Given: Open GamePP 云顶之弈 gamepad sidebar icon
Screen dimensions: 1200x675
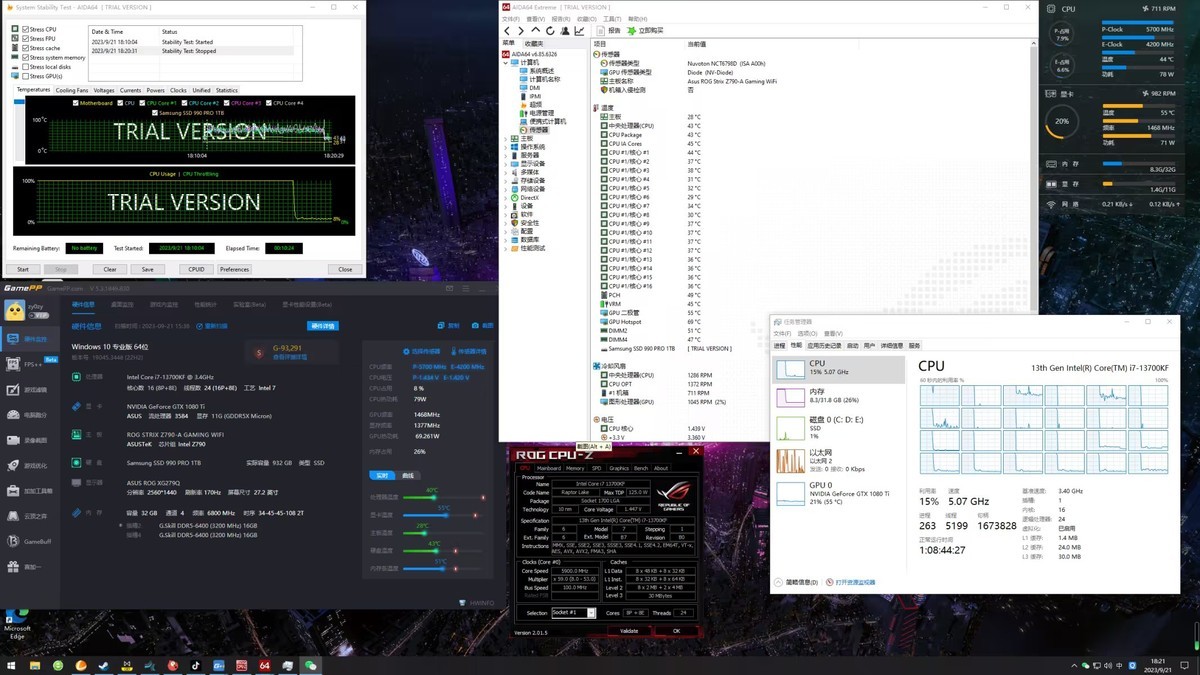Looking at the screenshot, I should (13, 516).
